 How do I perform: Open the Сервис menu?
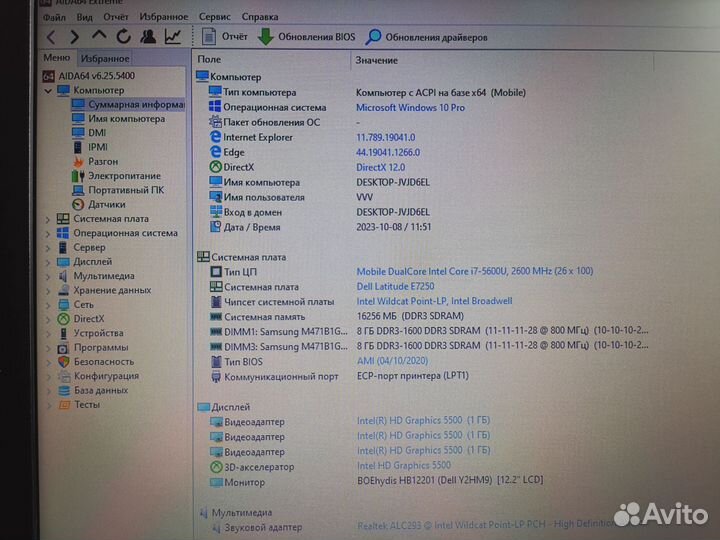(214, 17)
